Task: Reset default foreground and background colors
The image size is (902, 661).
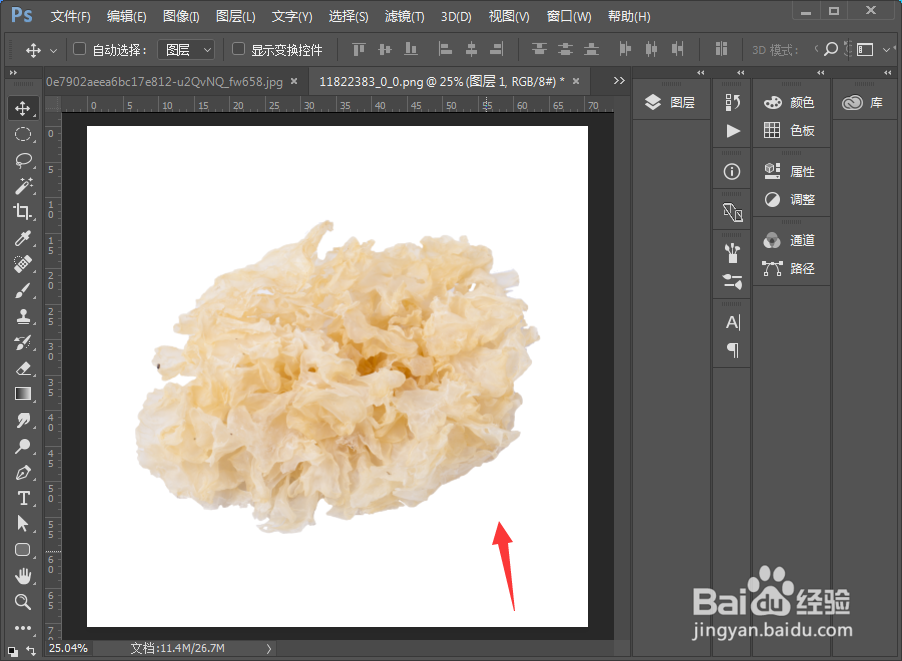Action: (x=13, y=652)
